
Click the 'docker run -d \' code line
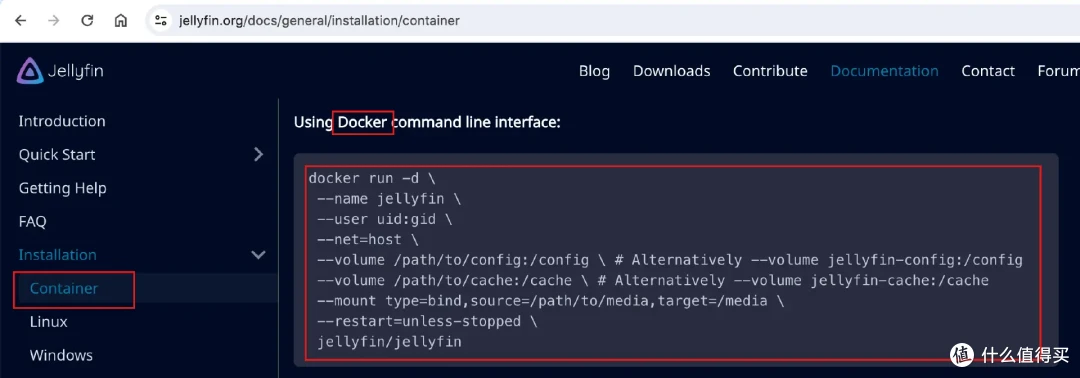[x=372, y=178]
